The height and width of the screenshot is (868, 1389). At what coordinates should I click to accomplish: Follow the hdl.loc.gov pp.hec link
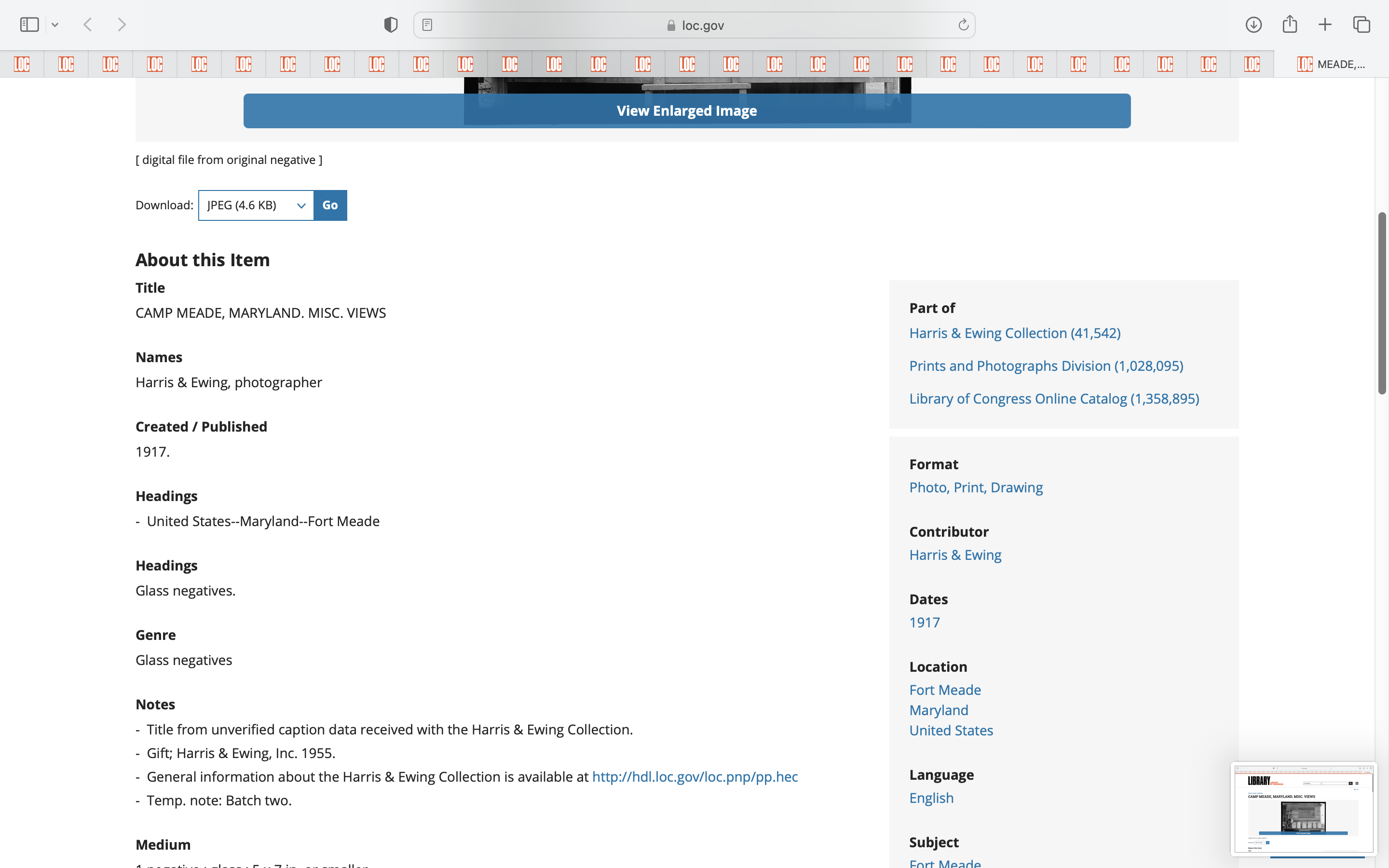tap(694, 777)
